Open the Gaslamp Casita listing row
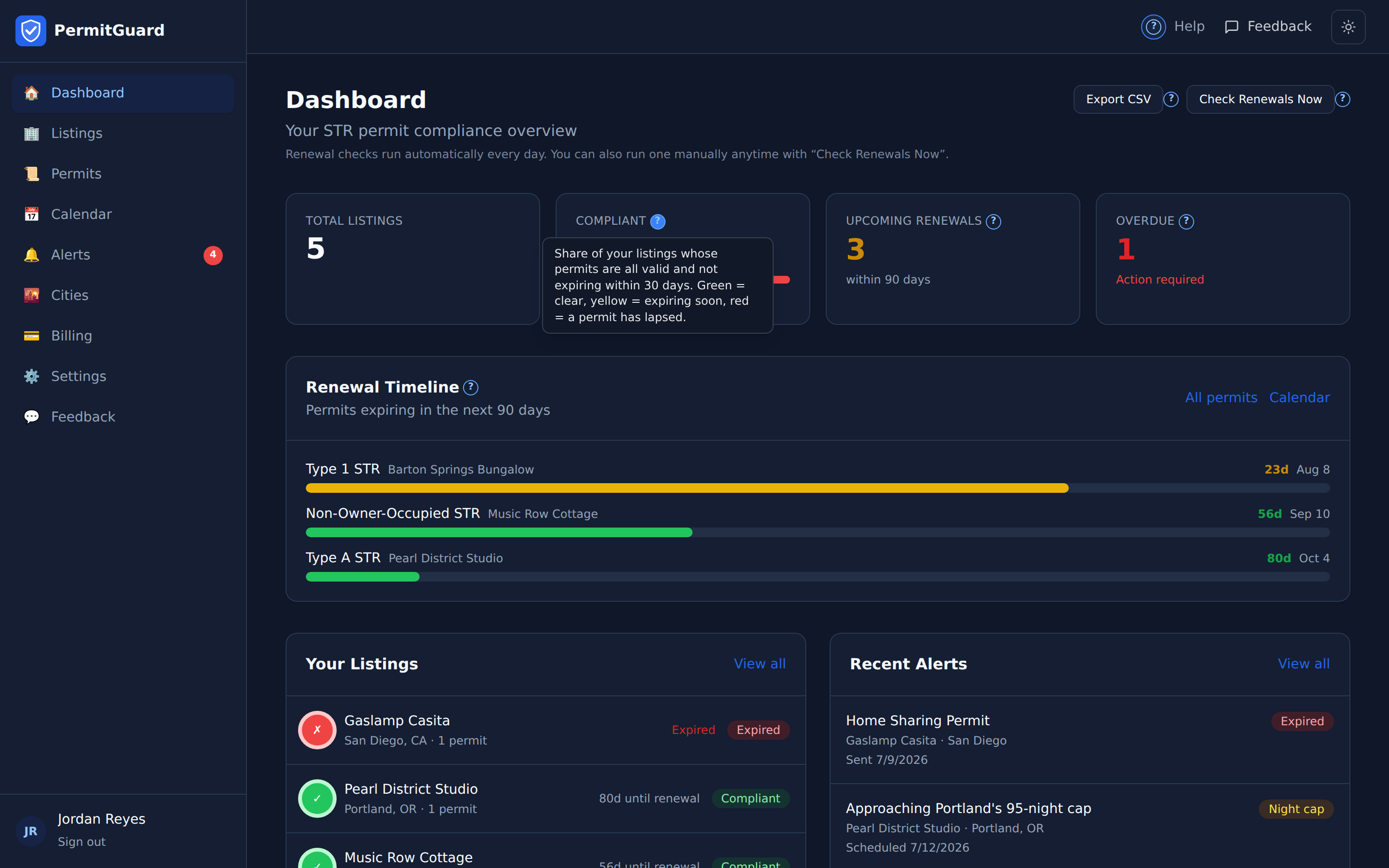Screen dimensions: 1389x868 click(546, 730)
